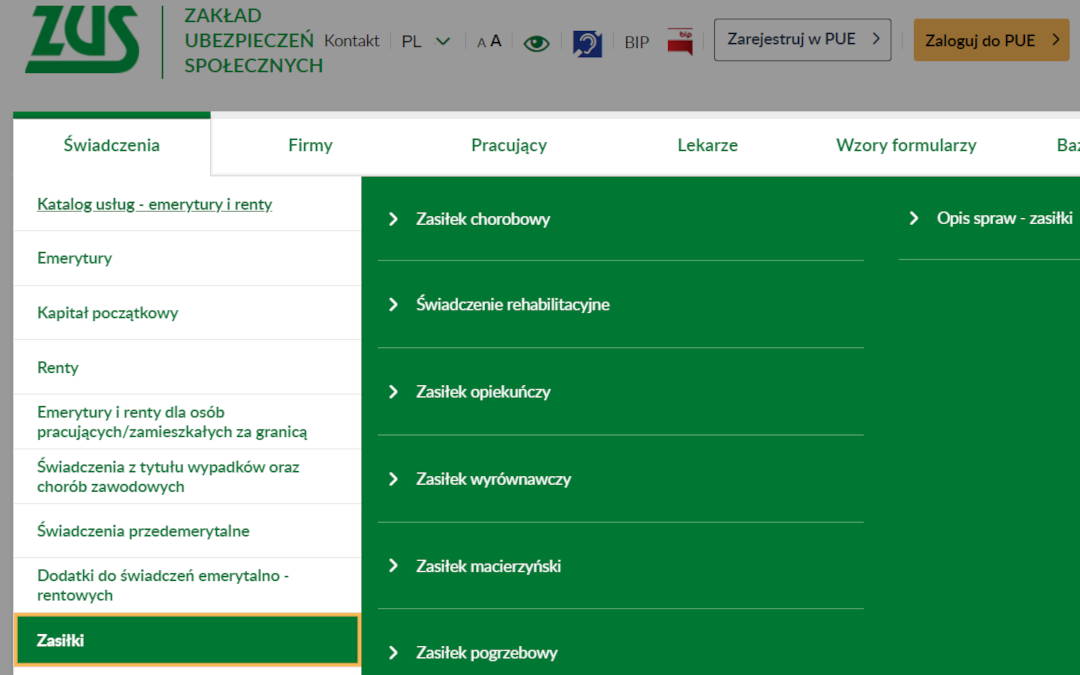This screenshot has width=1080, height=675.
Task: Open the Kontakt link
Action: (351, 41)
